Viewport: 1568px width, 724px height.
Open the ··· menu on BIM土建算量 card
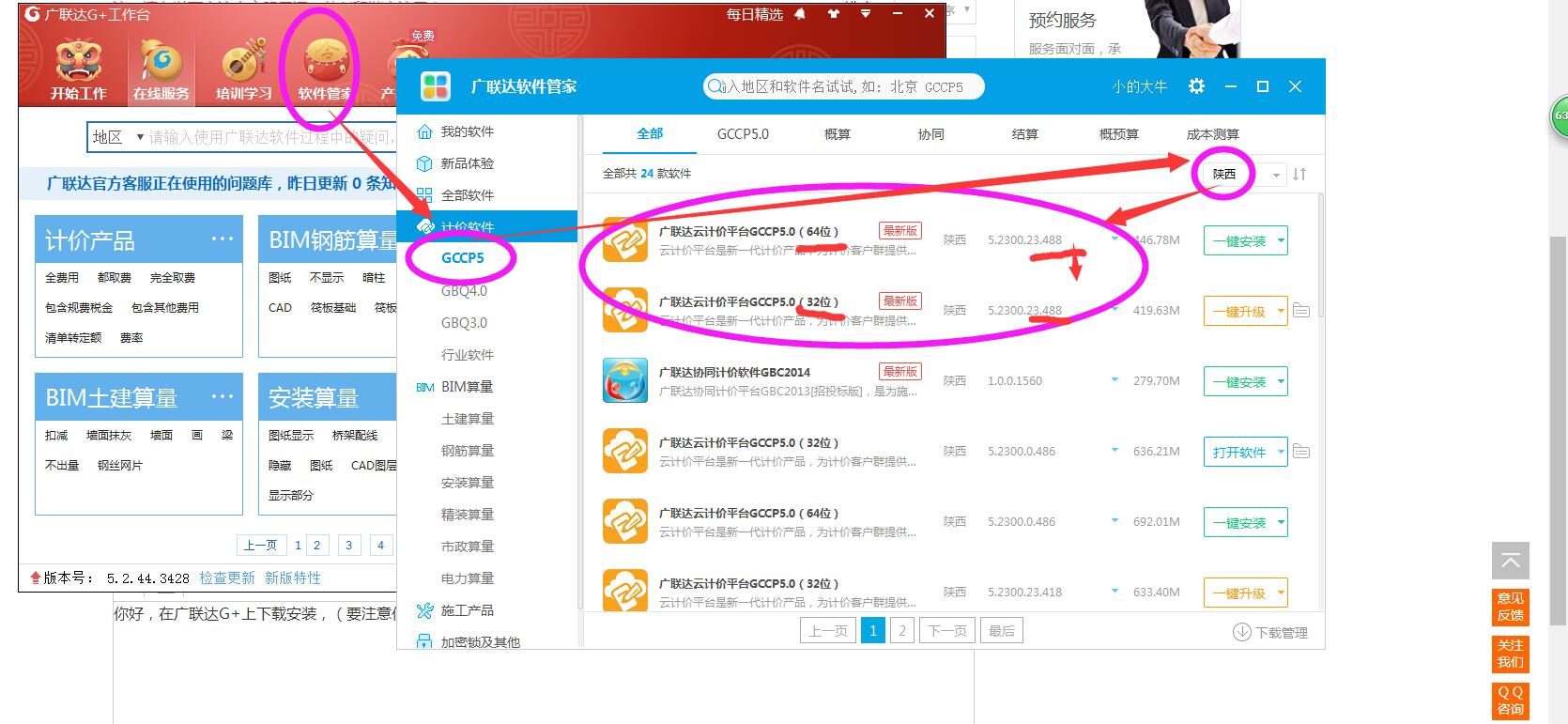click(x=223, y=397)
